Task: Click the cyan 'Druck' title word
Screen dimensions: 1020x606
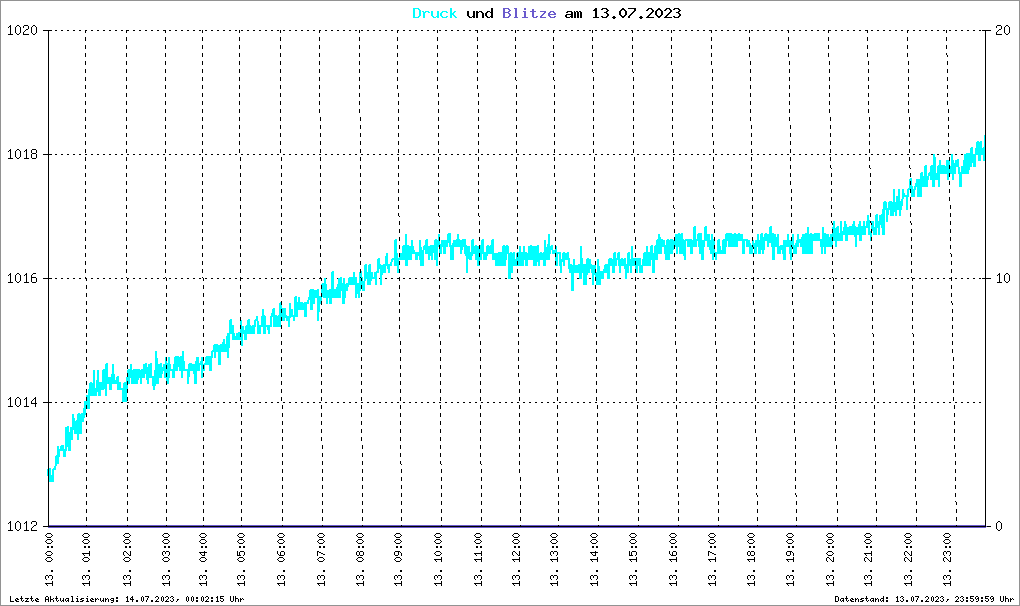Action: tap(435, 13)
